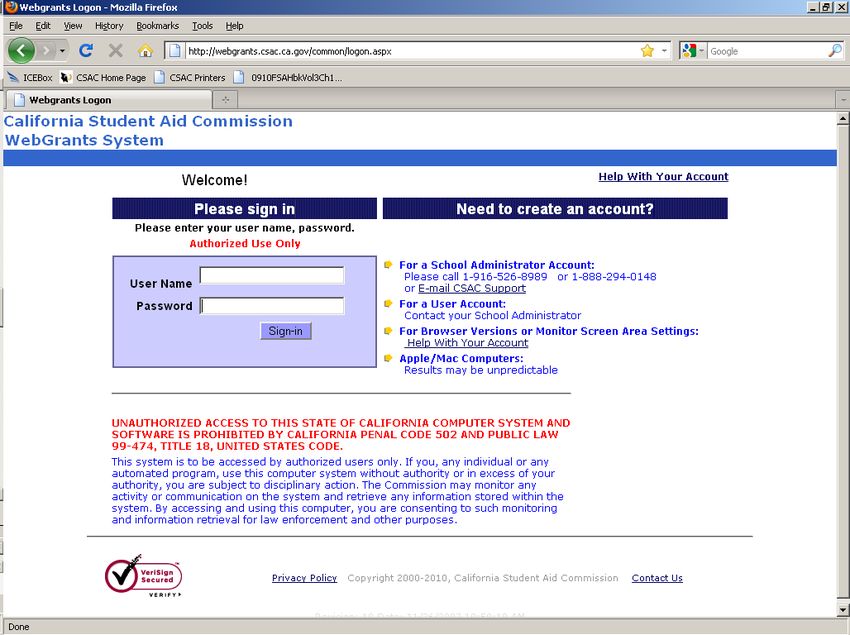Viewport: 850px width, 635px height.
Task: Focus the User Name field
Action: tap(272, 275)
